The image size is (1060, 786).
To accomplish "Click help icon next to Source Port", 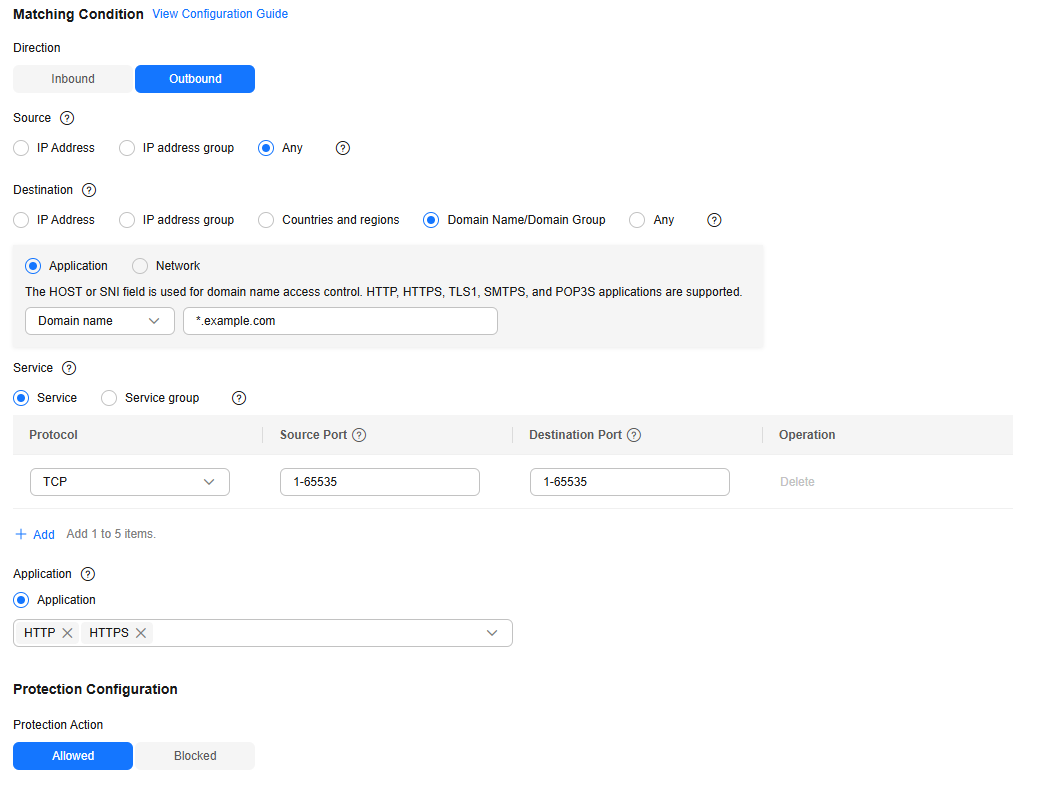I will click(359, 435).
